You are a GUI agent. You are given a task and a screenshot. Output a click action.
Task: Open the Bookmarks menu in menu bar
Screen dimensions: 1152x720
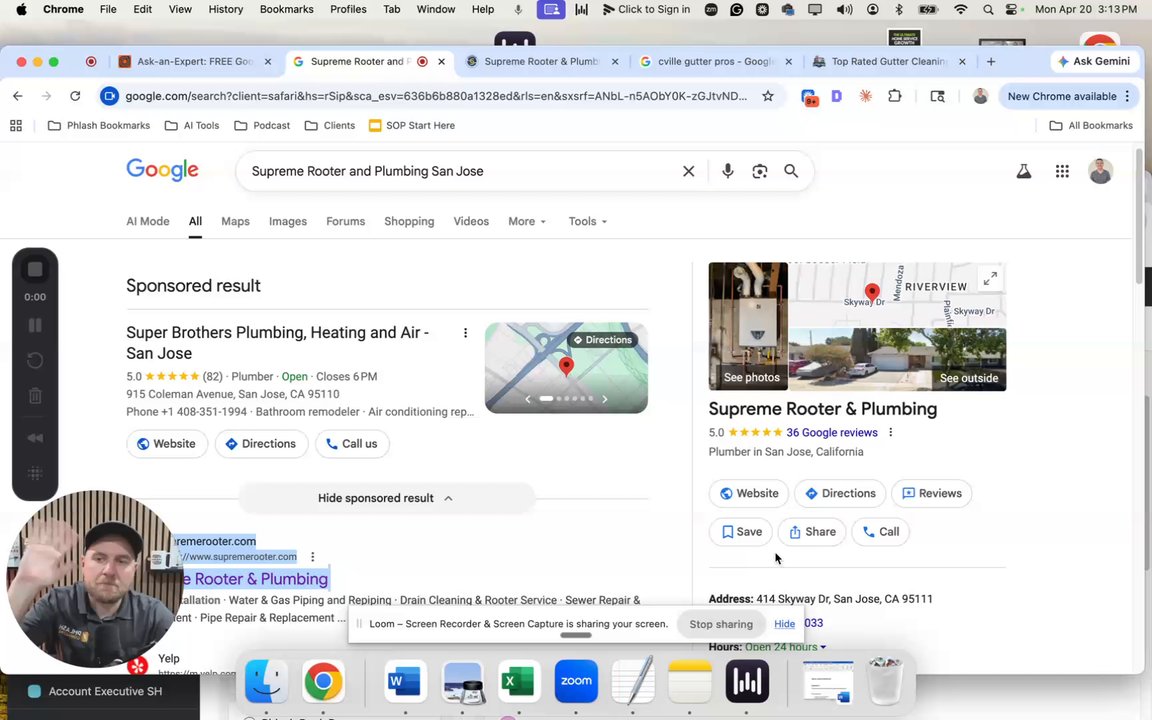tap(287, 10)
